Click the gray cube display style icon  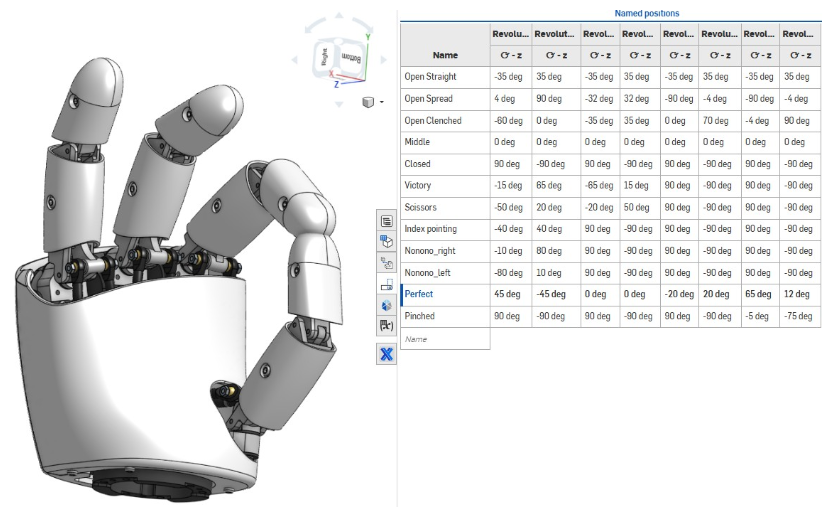point(368,102)
